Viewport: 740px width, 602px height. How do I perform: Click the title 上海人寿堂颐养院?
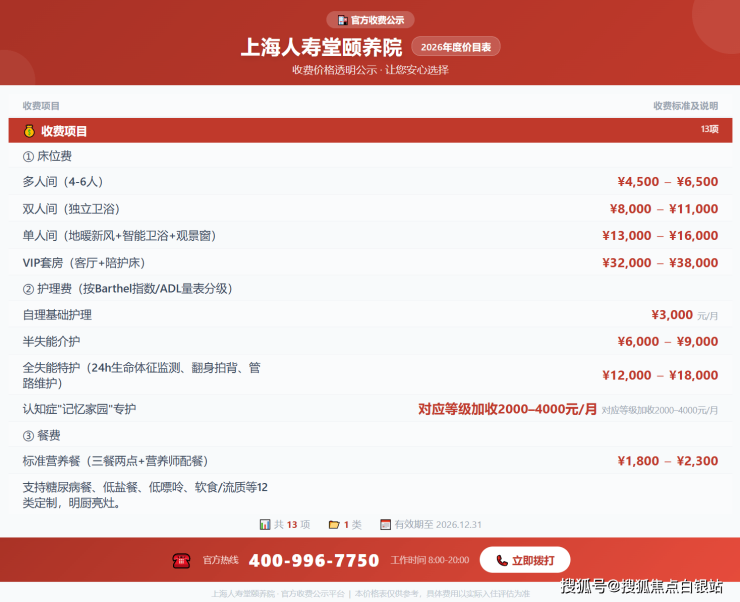pos(321,47)
